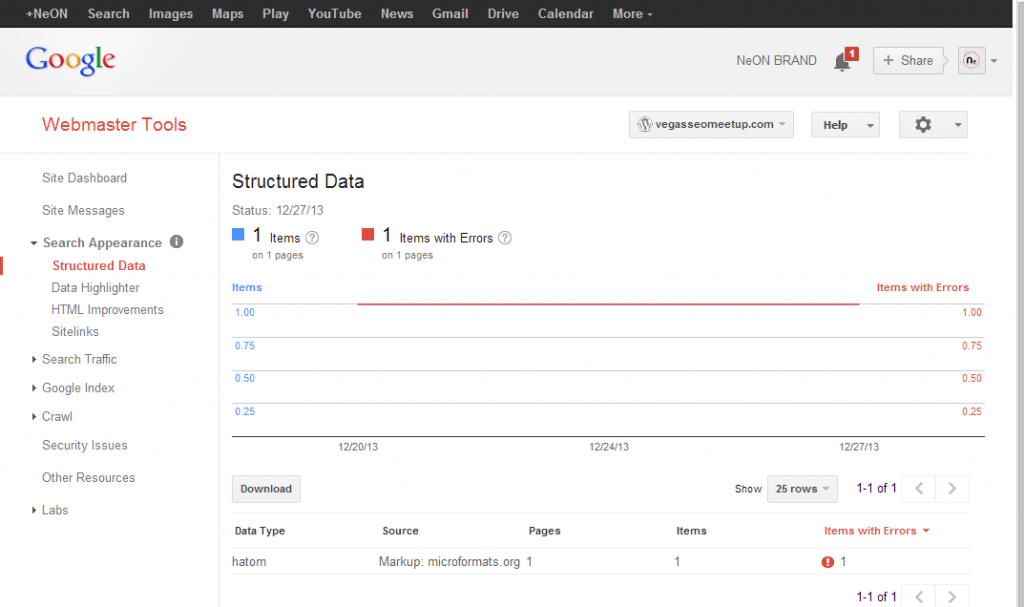
Task: Open Gmail in the top bar
Action: [450, 14]
